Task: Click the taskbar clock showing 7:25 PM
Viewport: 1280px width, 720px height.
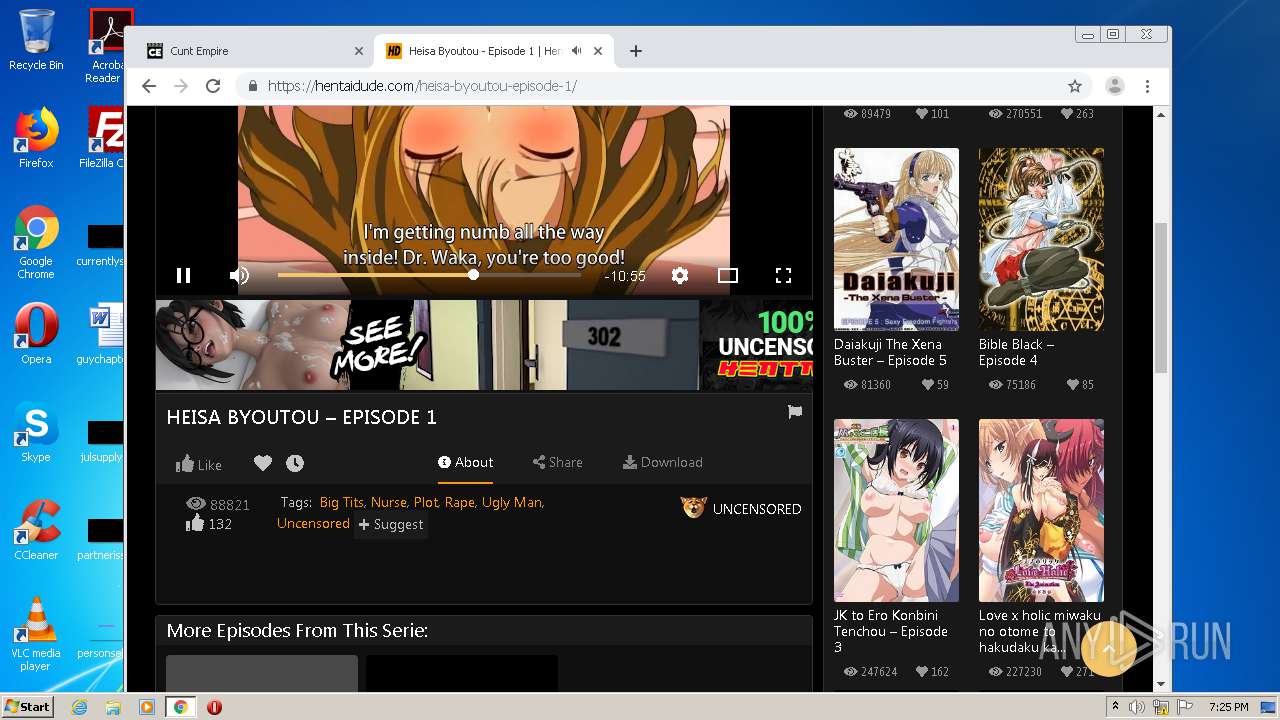Action: (x=1228, y=707)
